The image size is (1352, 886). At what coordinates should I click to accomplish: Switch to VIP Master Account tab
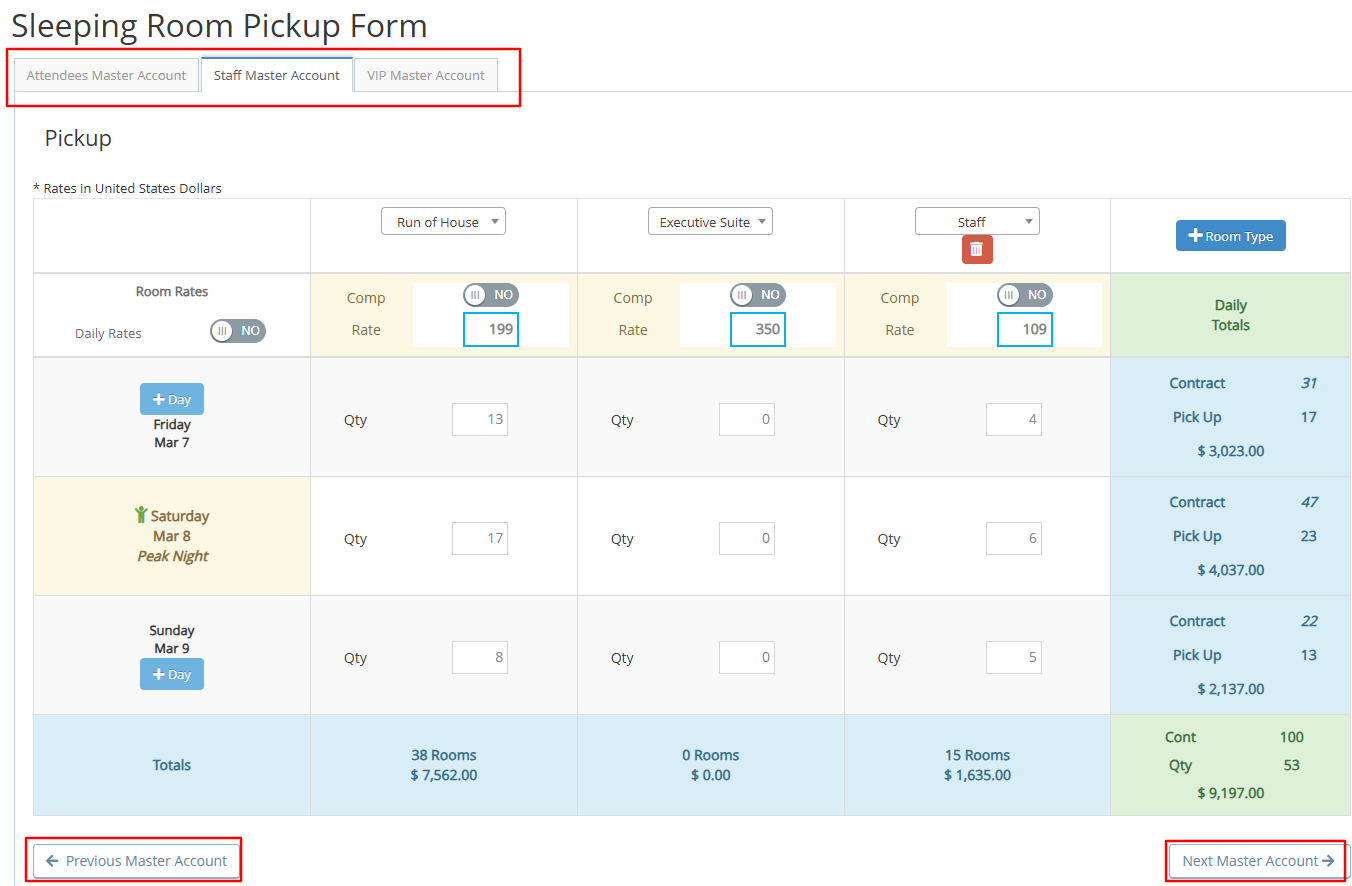pos(426,75)
